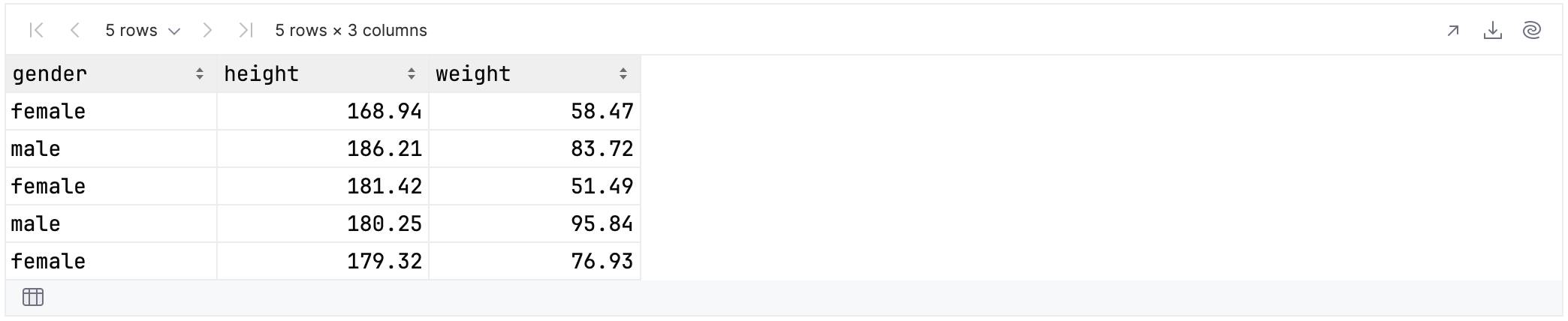Go to the next page of rows
This screenshot has width=1568, height=321.
(208, 30)
